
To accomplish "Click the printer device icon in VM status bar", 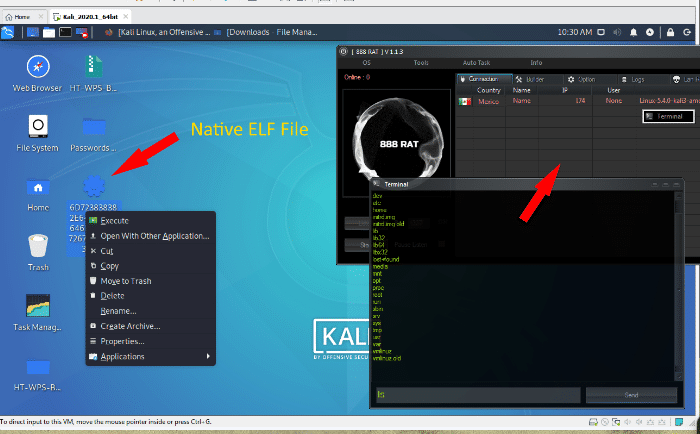I will (x=593, y=422).
